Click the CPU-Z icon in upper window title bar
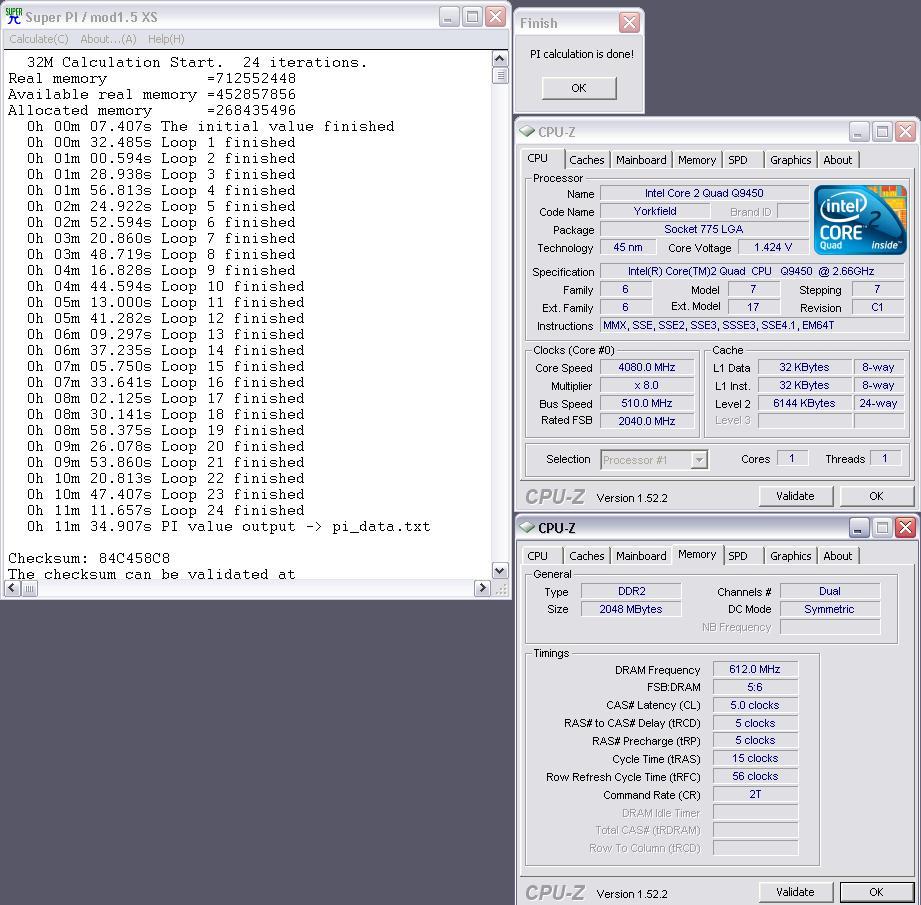Viewport: 921px width, 905px height. coord(527,131)
